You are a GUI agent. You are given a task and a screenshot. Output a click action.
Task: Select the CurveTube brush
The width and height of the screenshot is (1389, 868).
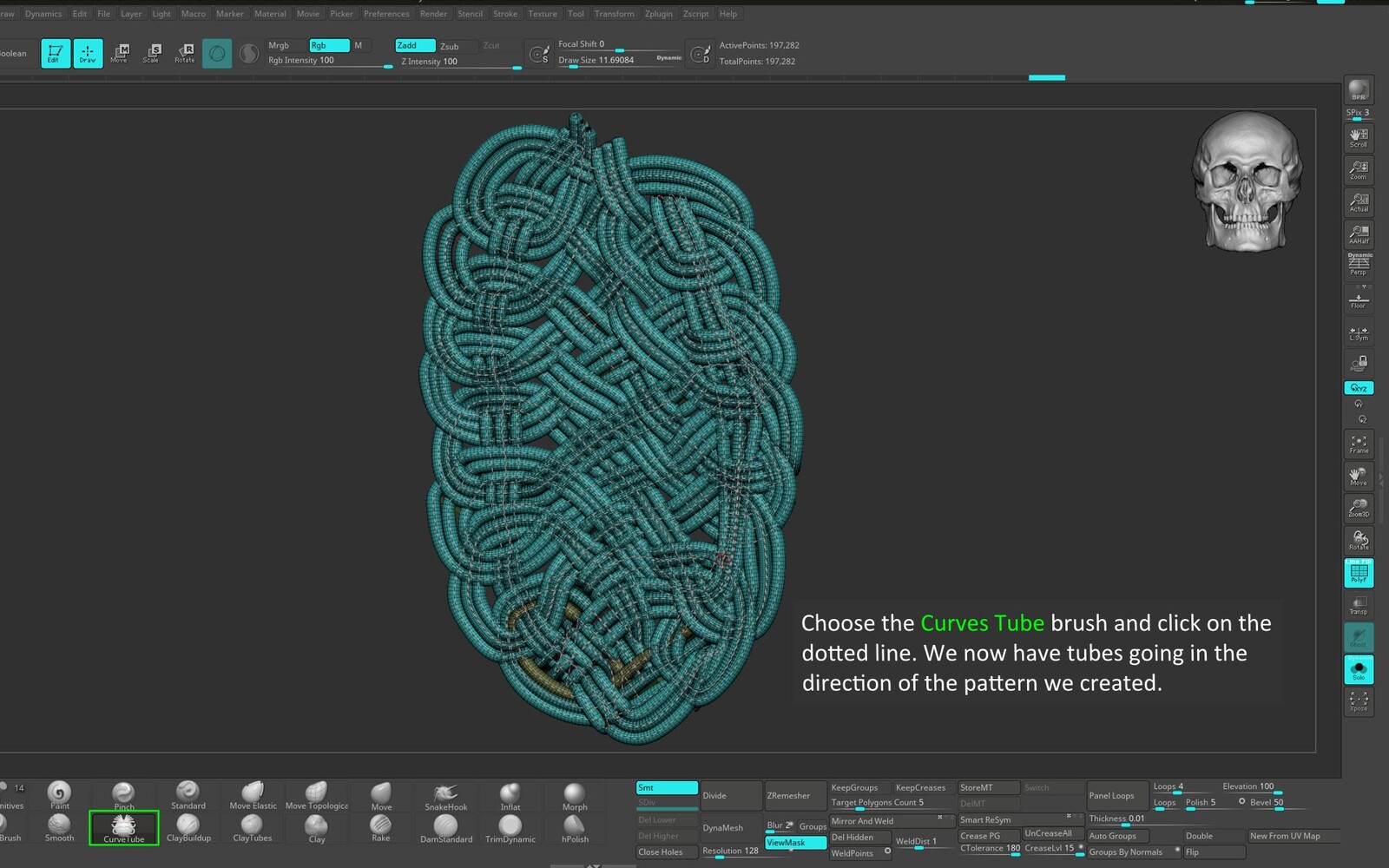(123, 827)
